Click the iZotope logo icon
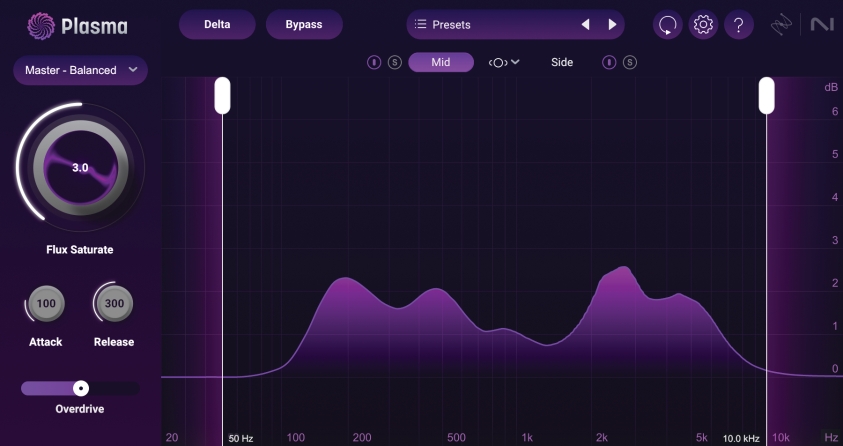This screenshot has width=843, height=446. point(782,25)
